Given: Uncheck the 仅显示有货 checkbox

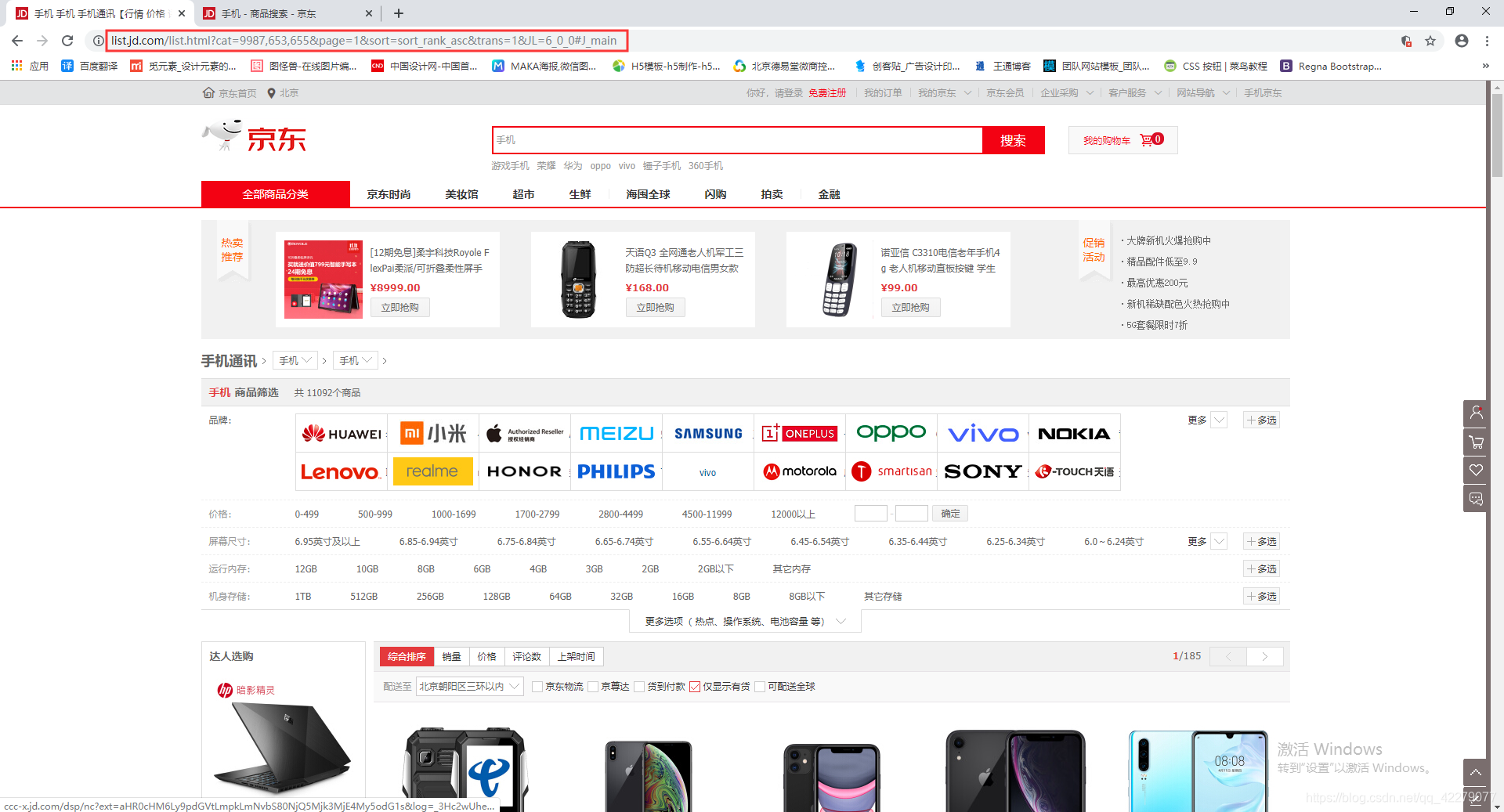Looking at the screenshot, I should tap(695, 687).
